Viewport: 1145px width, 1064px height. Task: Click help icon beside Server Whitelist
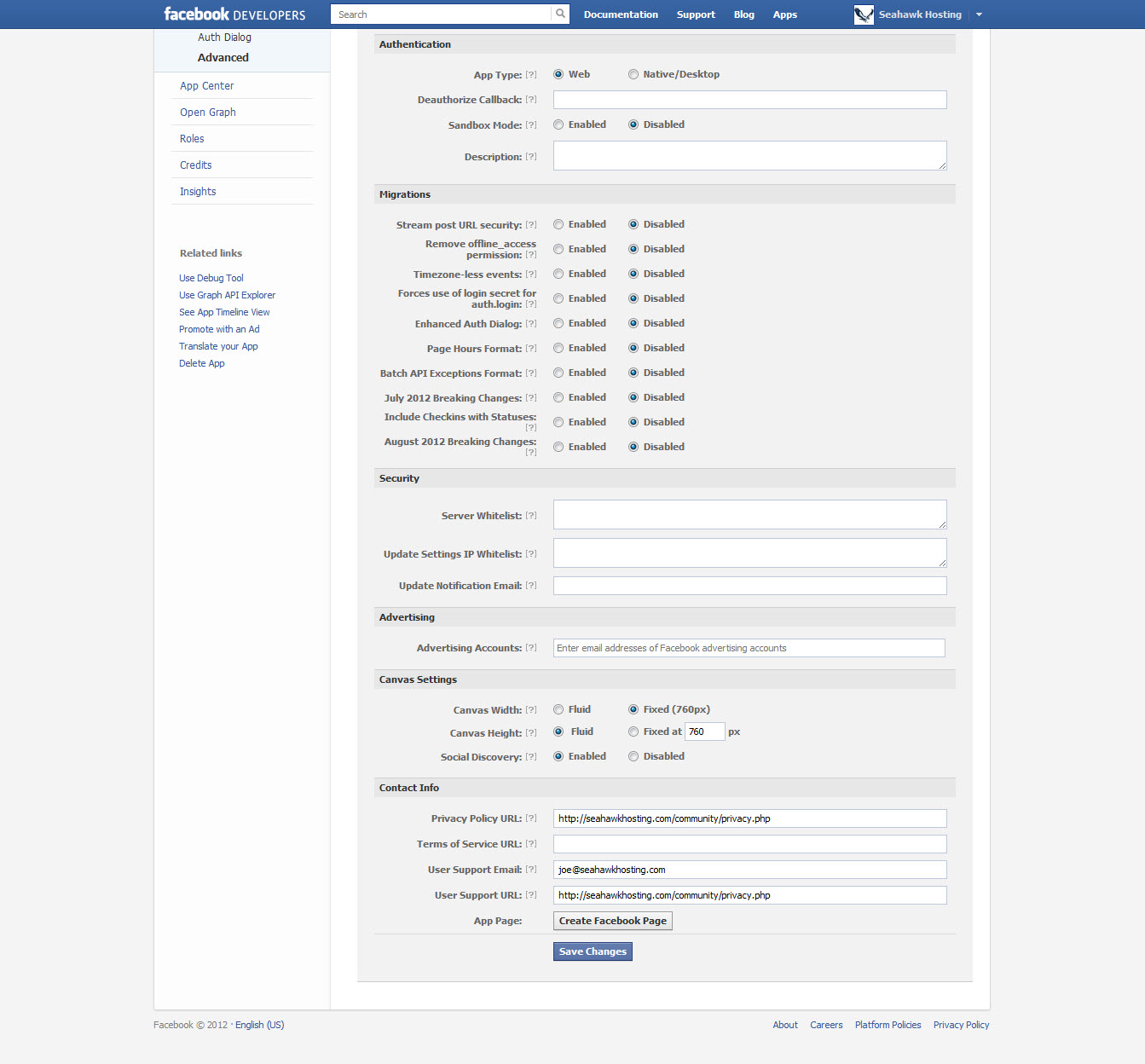click(x=531, y=516)
